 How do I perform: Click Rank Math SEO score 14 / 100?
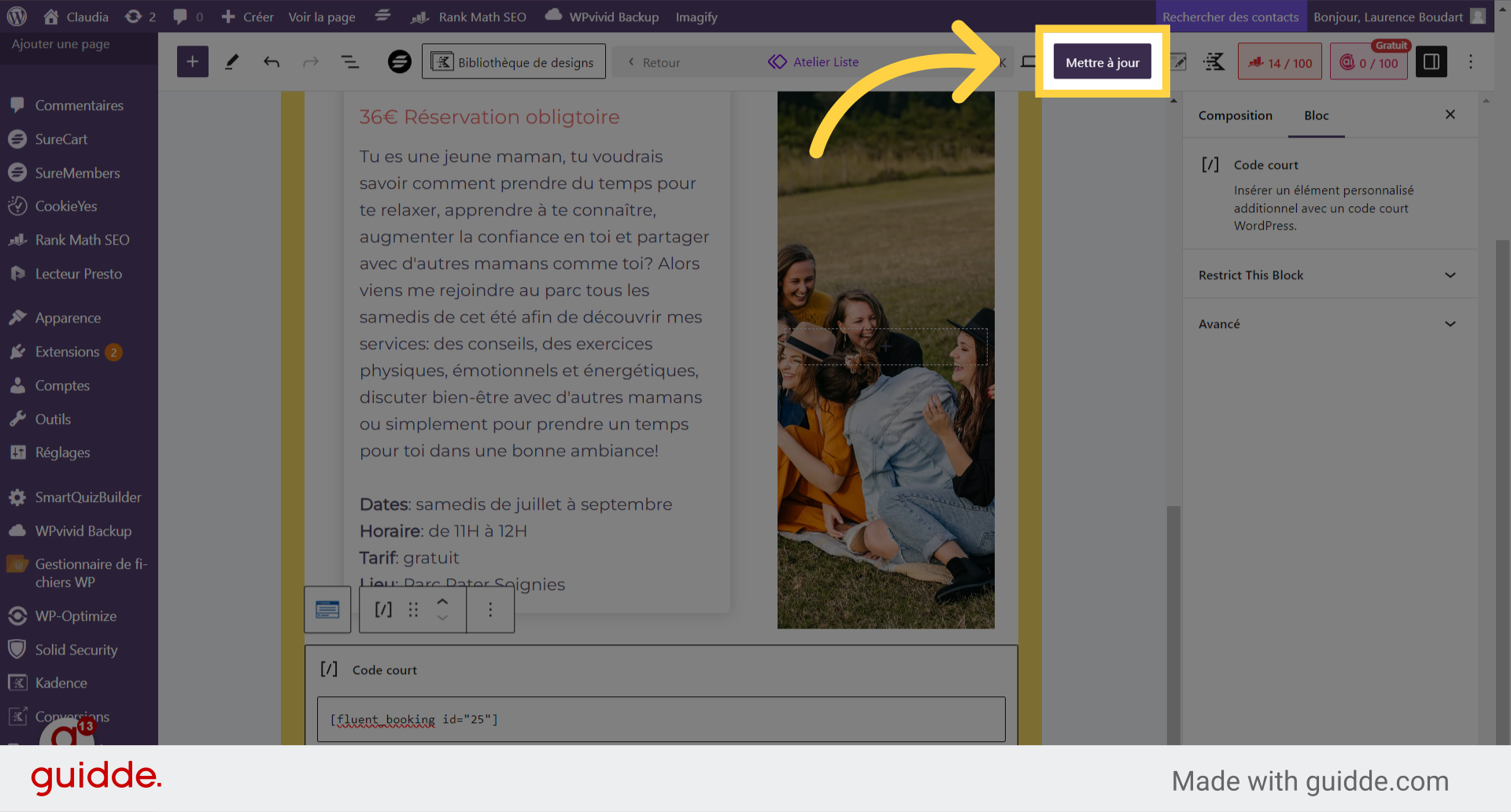pos(1280,62)
